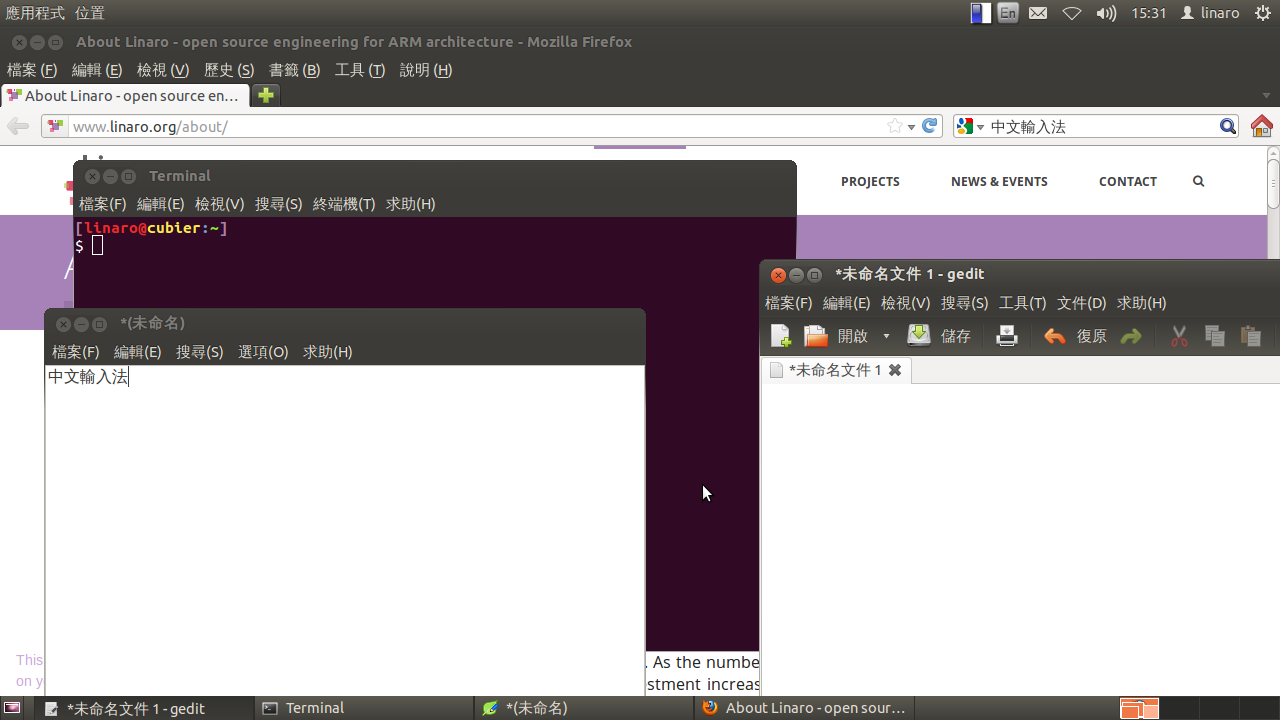
Task: Click mail envelope indicator
Action: coord(1038,13)
